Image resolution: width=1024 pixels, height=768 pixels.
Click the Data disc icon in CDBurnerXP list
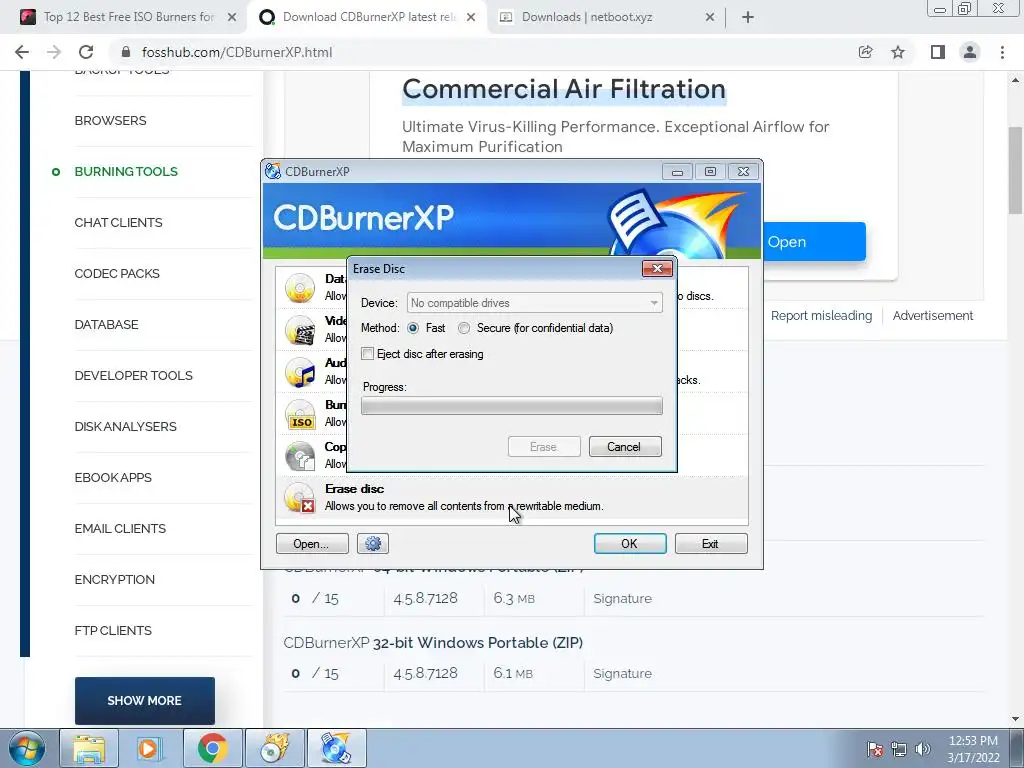click(300, 287)
